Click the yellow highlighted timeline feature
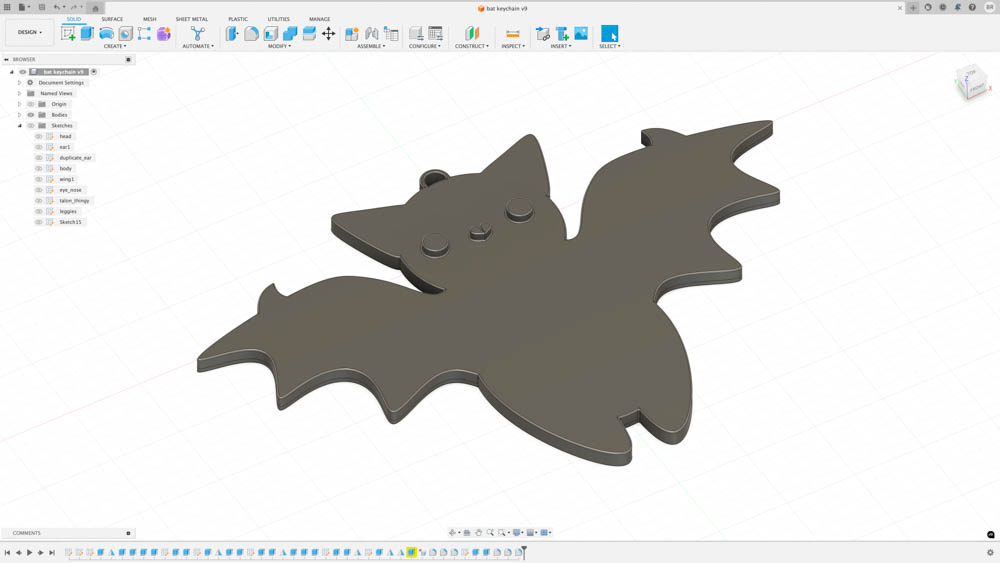 411,552
